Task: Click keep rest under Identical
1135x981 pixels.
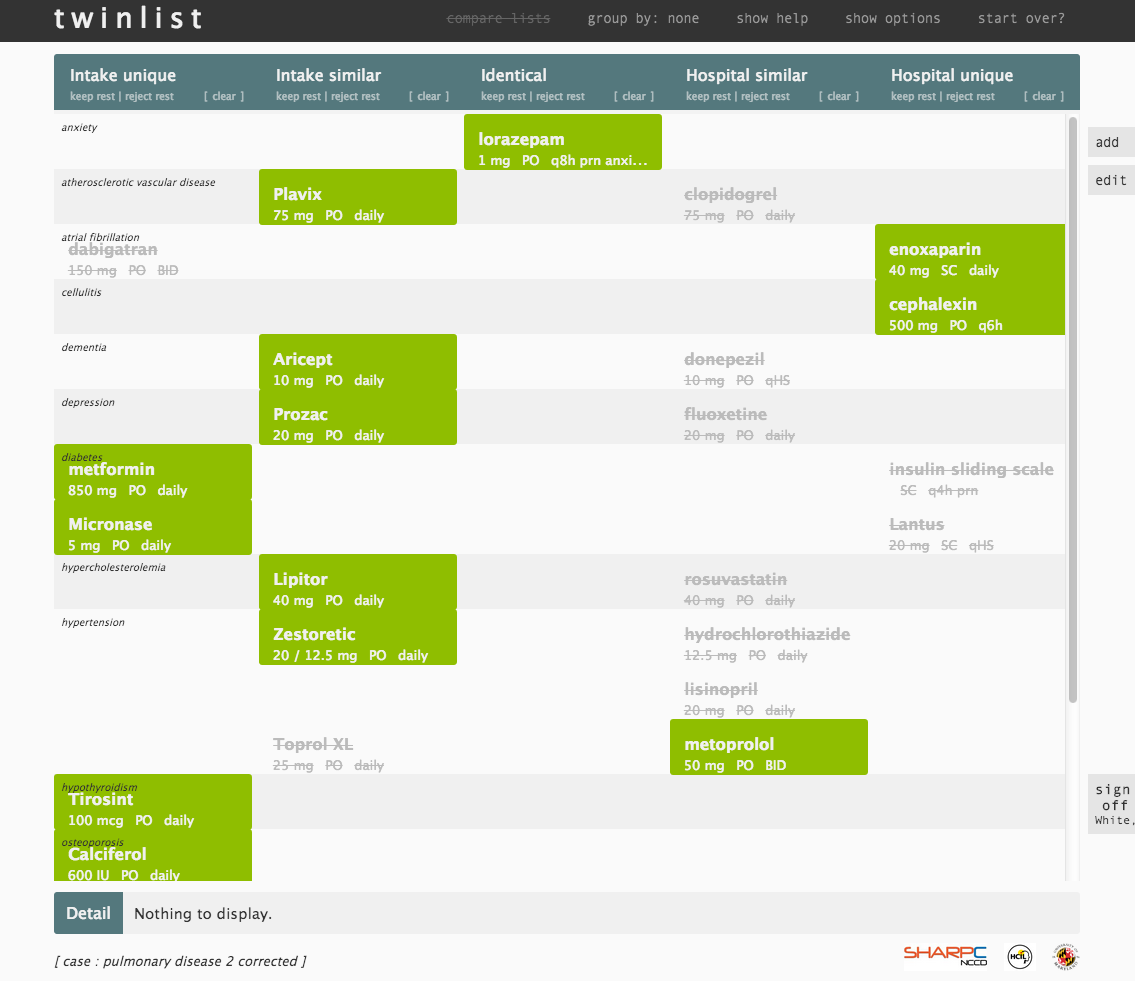Action: [503, 96]
